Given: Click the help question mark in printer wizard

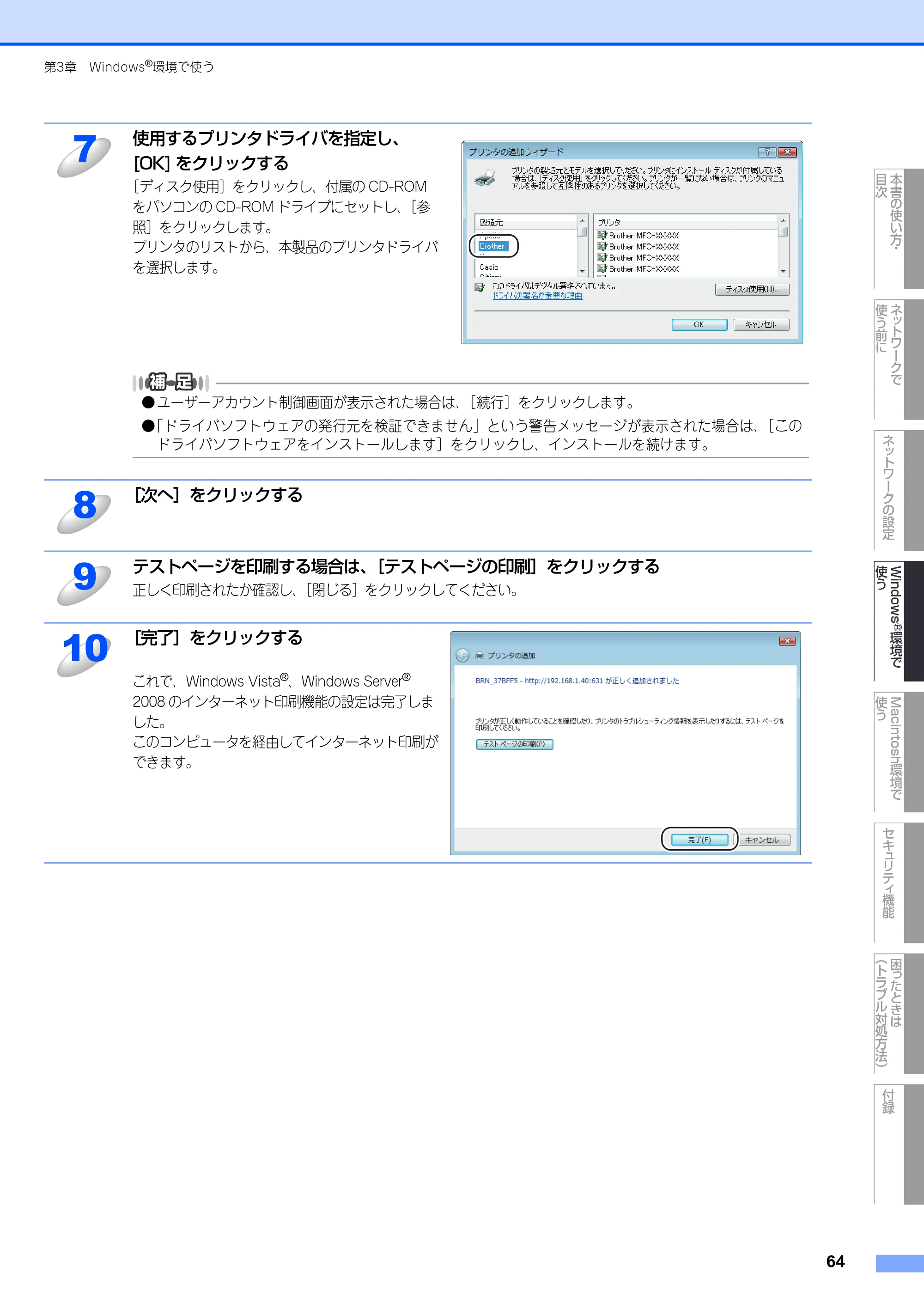Looking at the screenshot, I should (767, 152).
